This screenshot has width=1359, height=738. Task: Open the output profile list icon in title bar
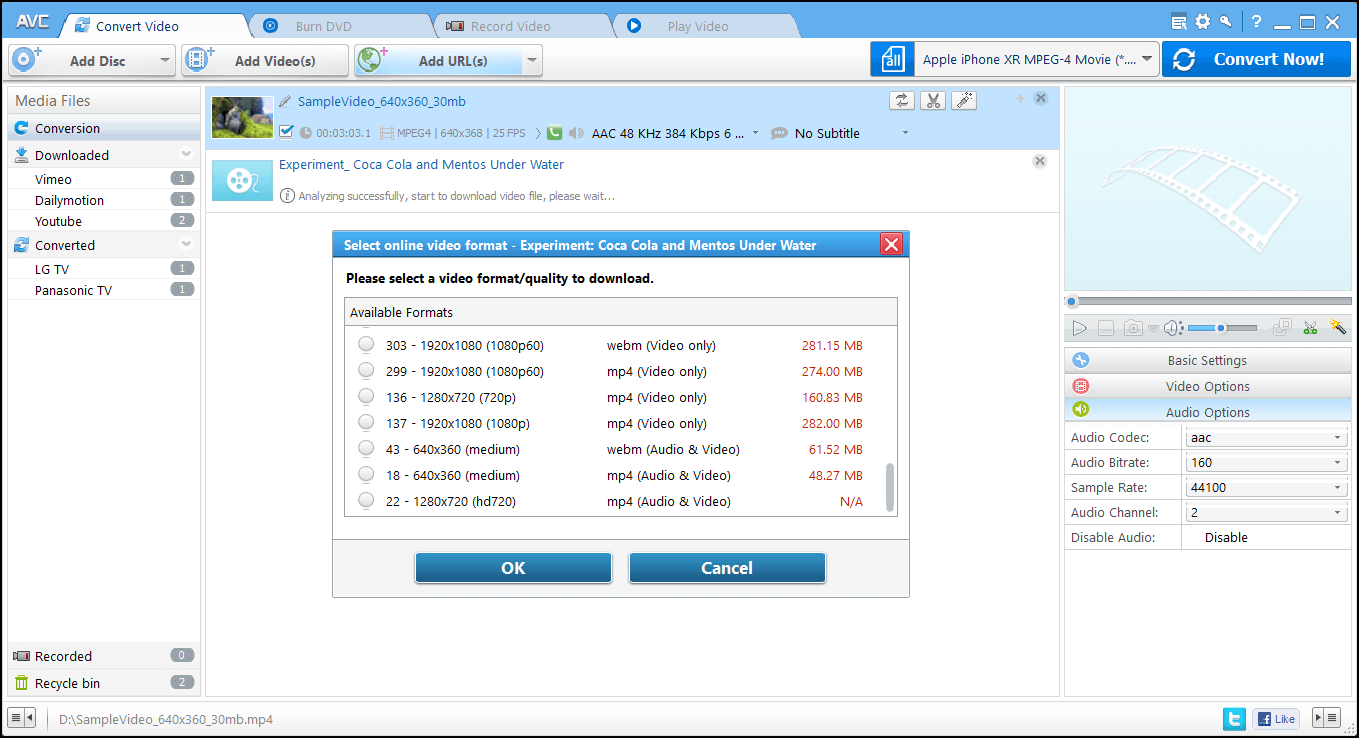1179,22
